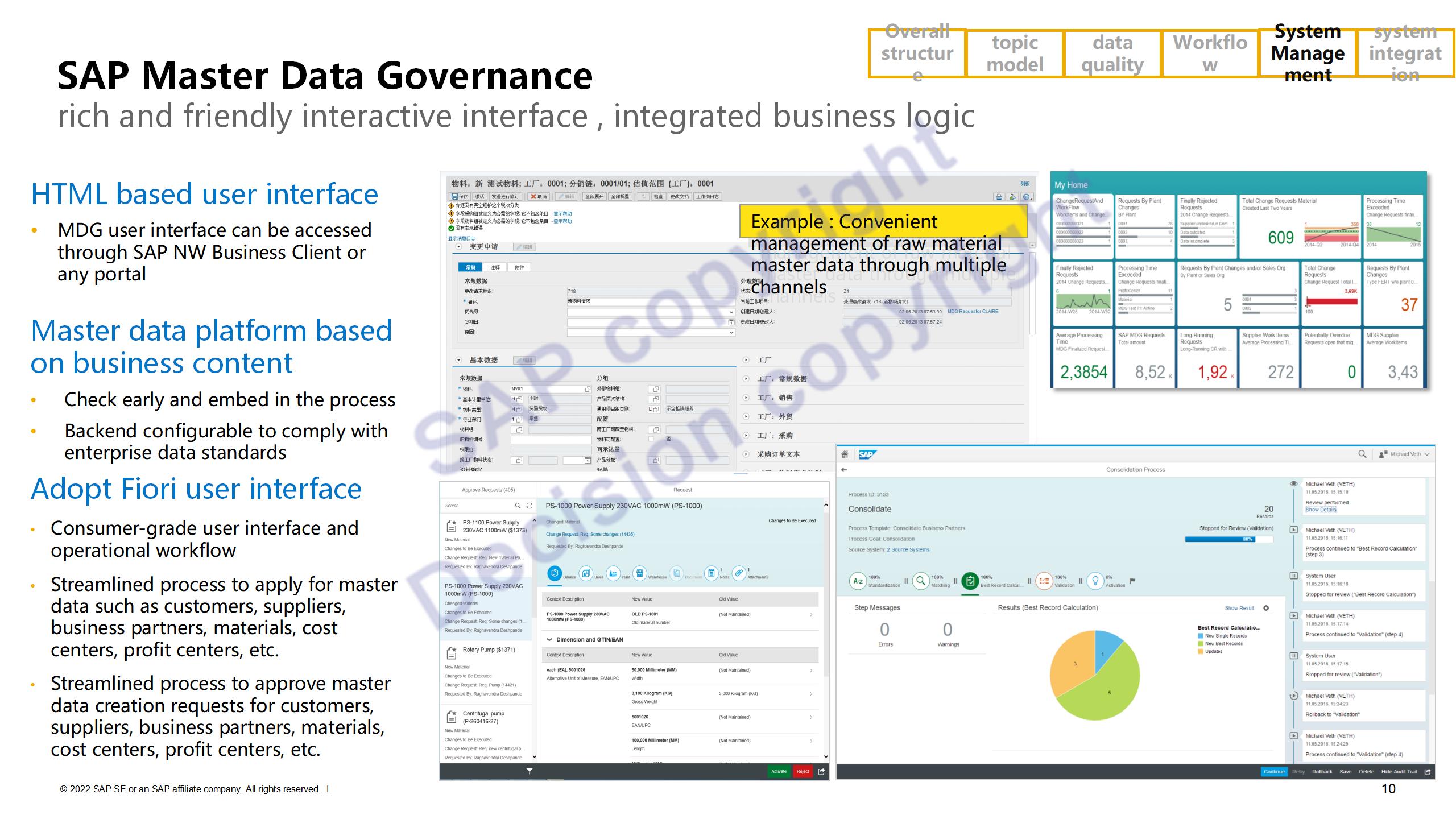Click the 80% progress bar
Image resolution: width=1456 pixels, height=819 pixels.
pos(1229,539)
